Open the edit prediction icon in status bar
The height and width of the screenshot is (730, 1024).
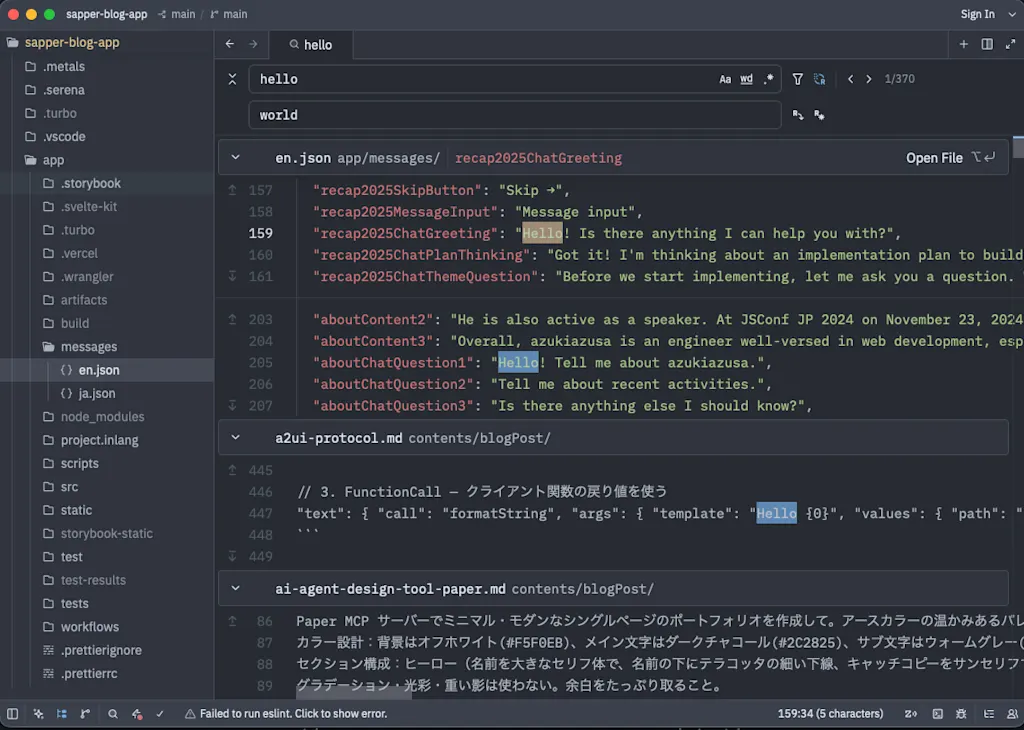click(x=911, y=714)
